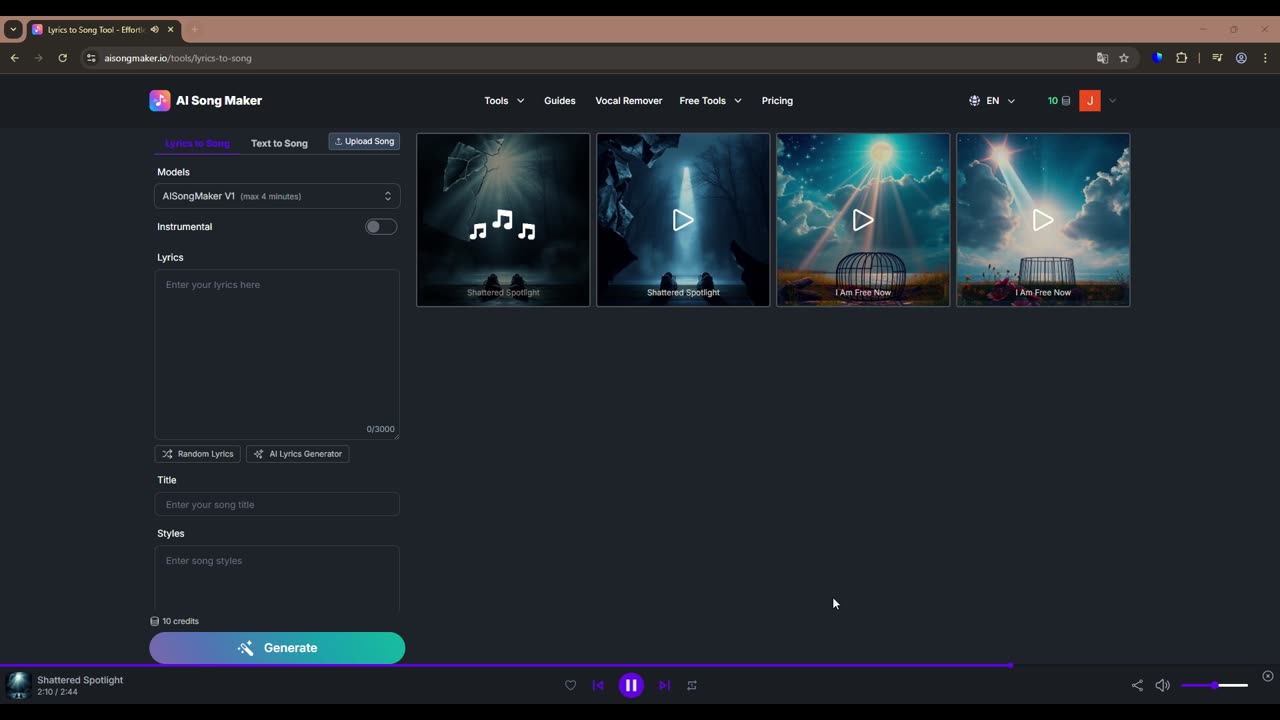Click the Random Lyrics button

tap(197, 454)
